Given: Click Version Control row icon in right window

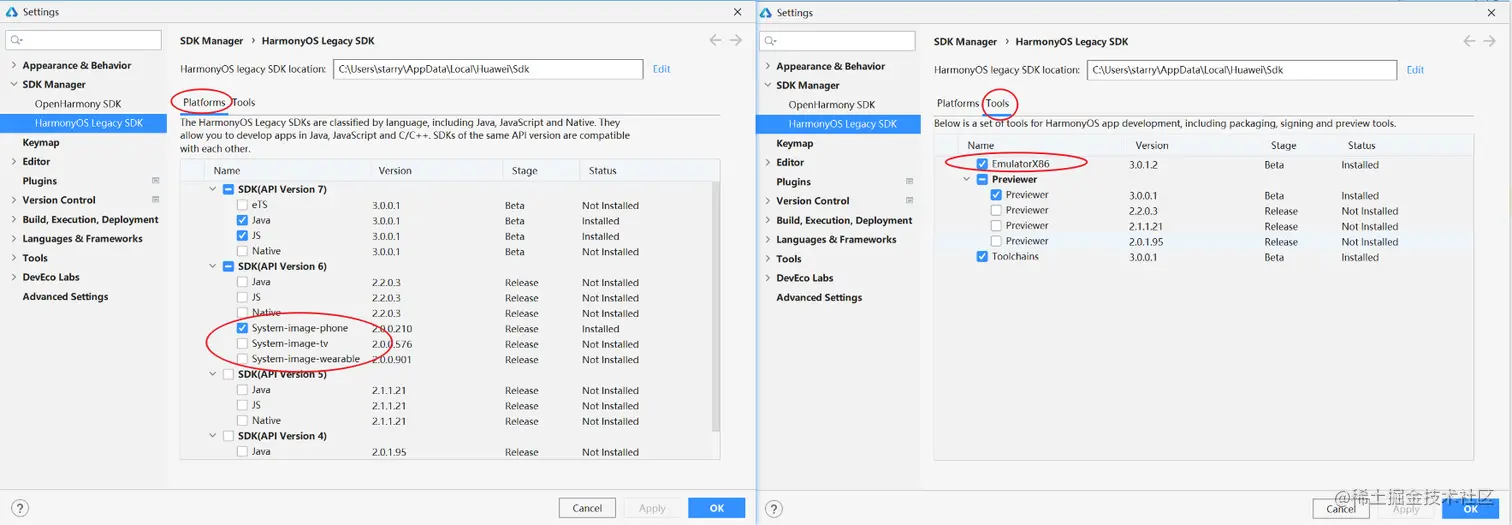Looking at the screenshot, I should coord(909,201).
